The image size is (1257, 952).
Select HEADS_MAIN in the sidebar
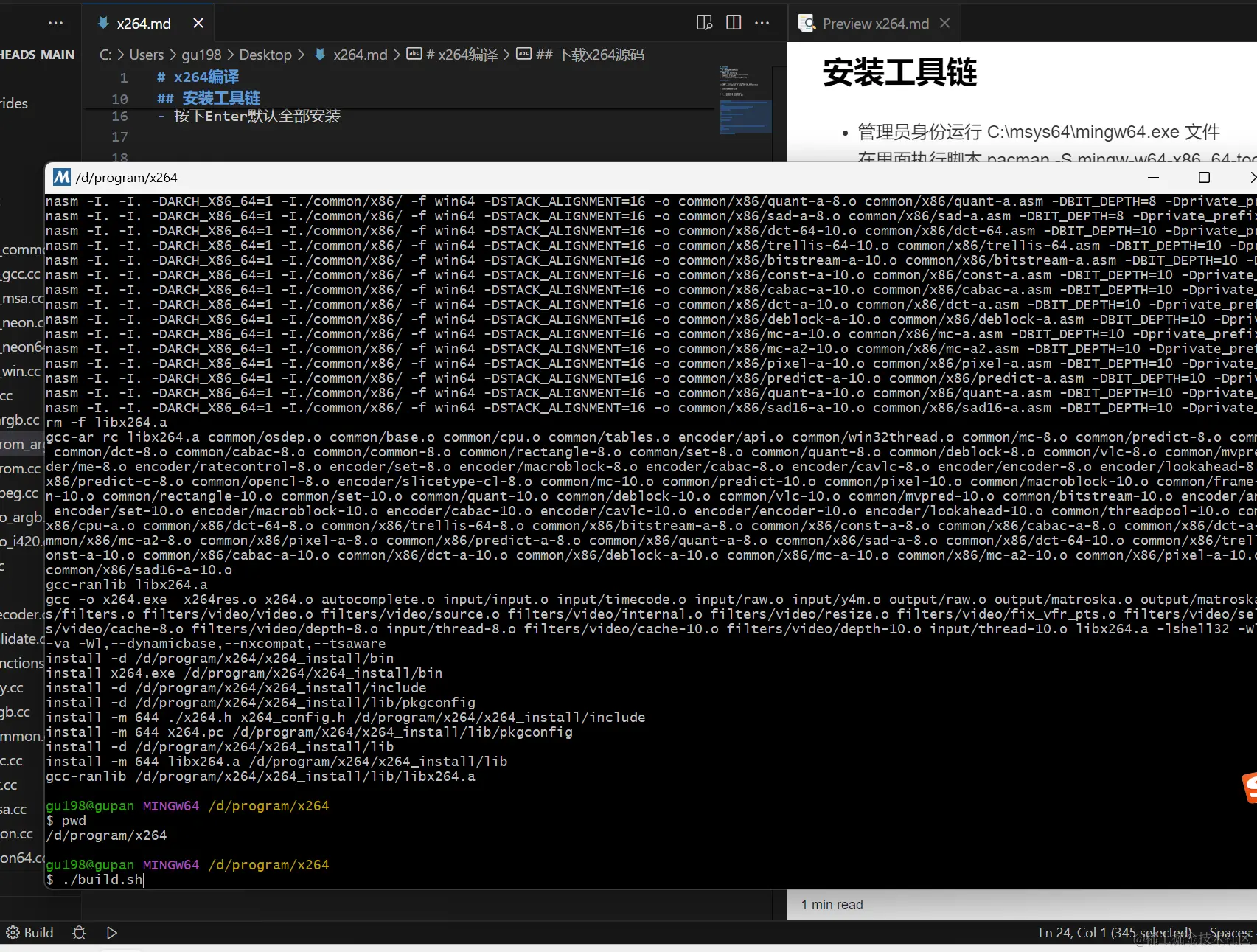pyautogui.click(x=37, y=55)
